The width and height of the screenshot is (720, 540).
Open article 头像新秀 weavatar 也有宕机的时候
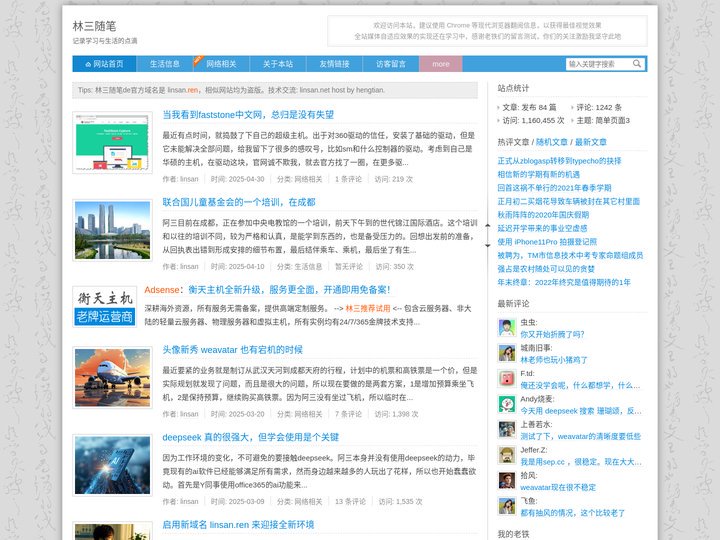click(x=232, y=349)
